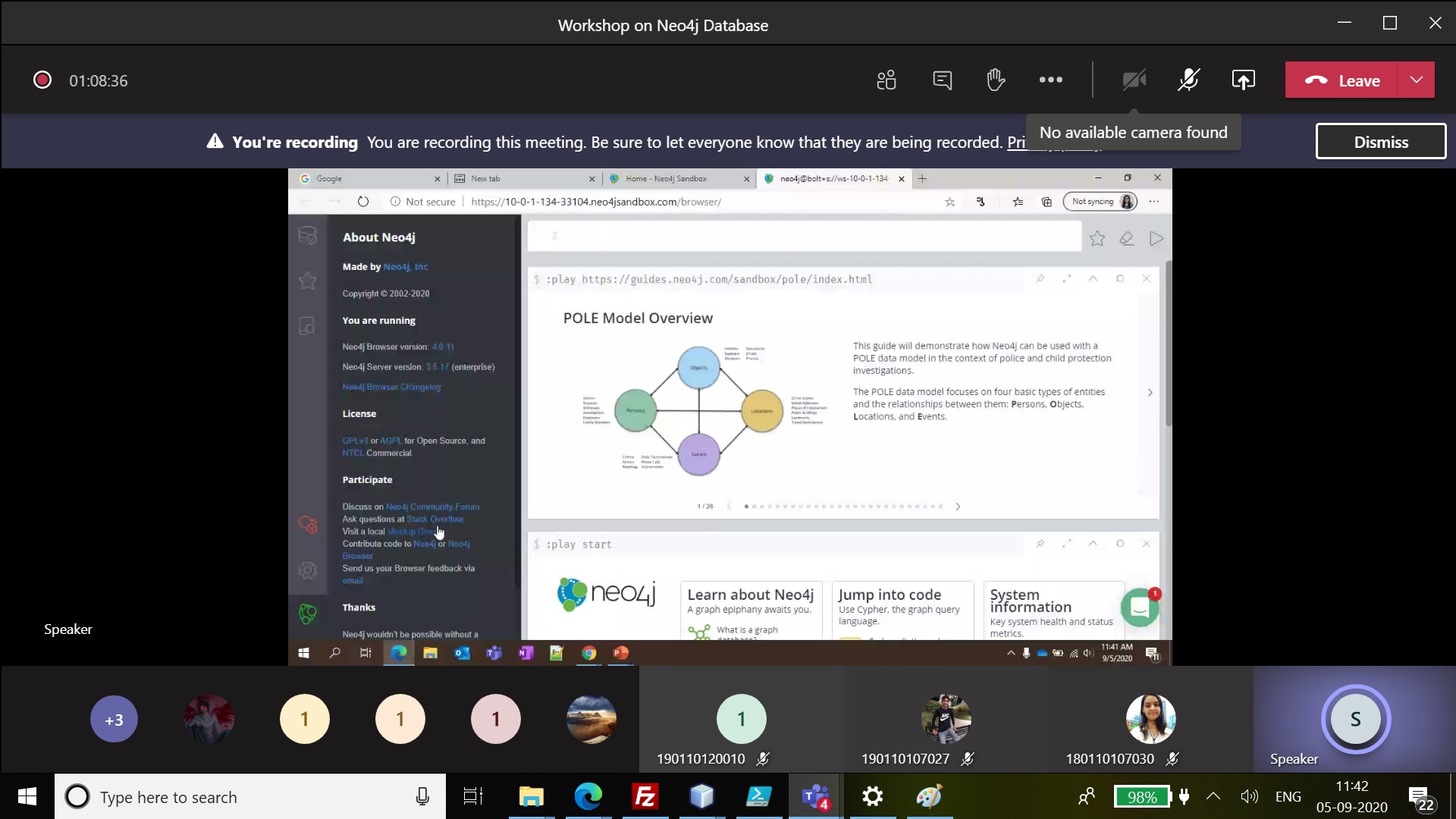Unmute the microphone in the call bar
1456x819 pixels.
pyautogui.click(x=1188, y=80)
